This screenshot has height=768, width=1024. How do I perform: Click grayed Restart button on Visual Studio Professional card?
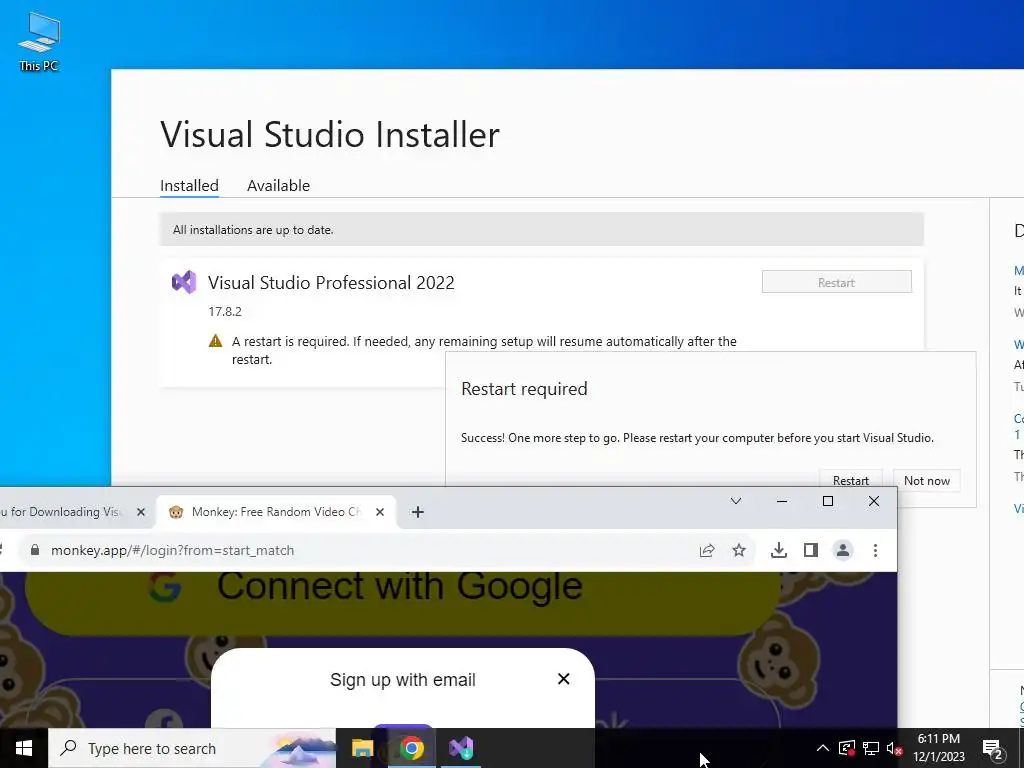coord(837,282)
